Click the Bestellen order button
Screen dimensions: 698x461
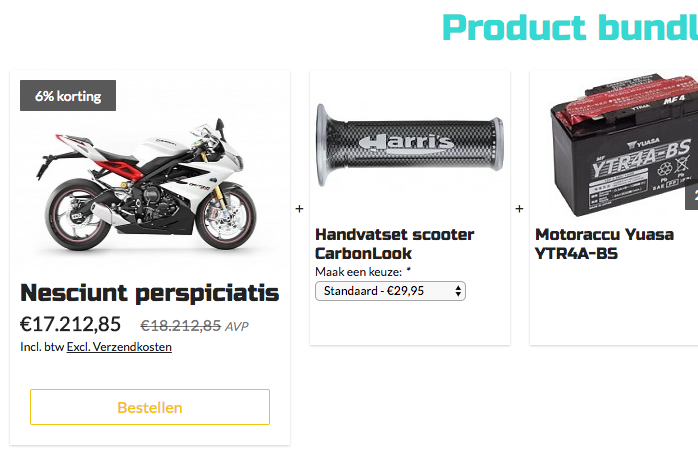(150, 407)
